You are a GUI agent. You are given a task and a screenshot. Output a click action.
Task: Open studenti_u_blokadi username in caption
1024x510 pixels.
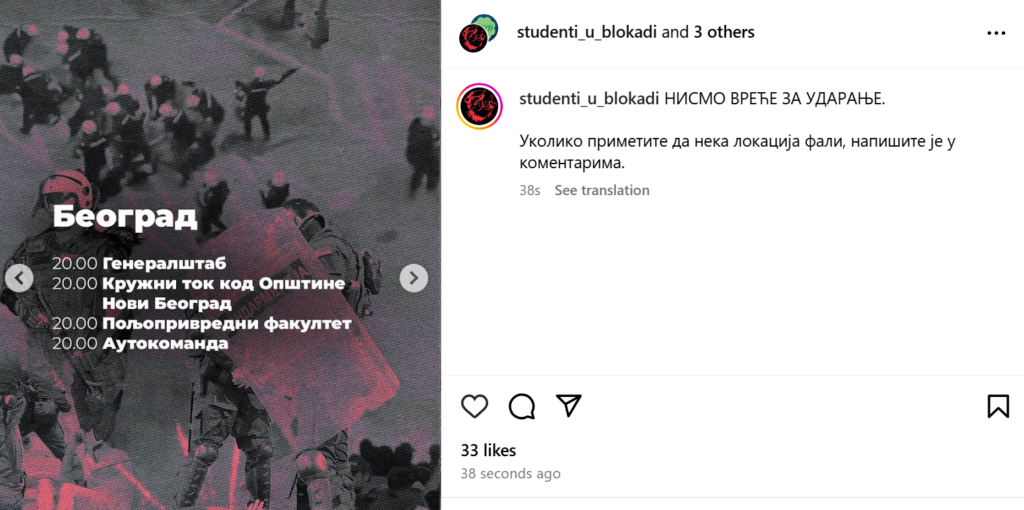pos(590,99)
